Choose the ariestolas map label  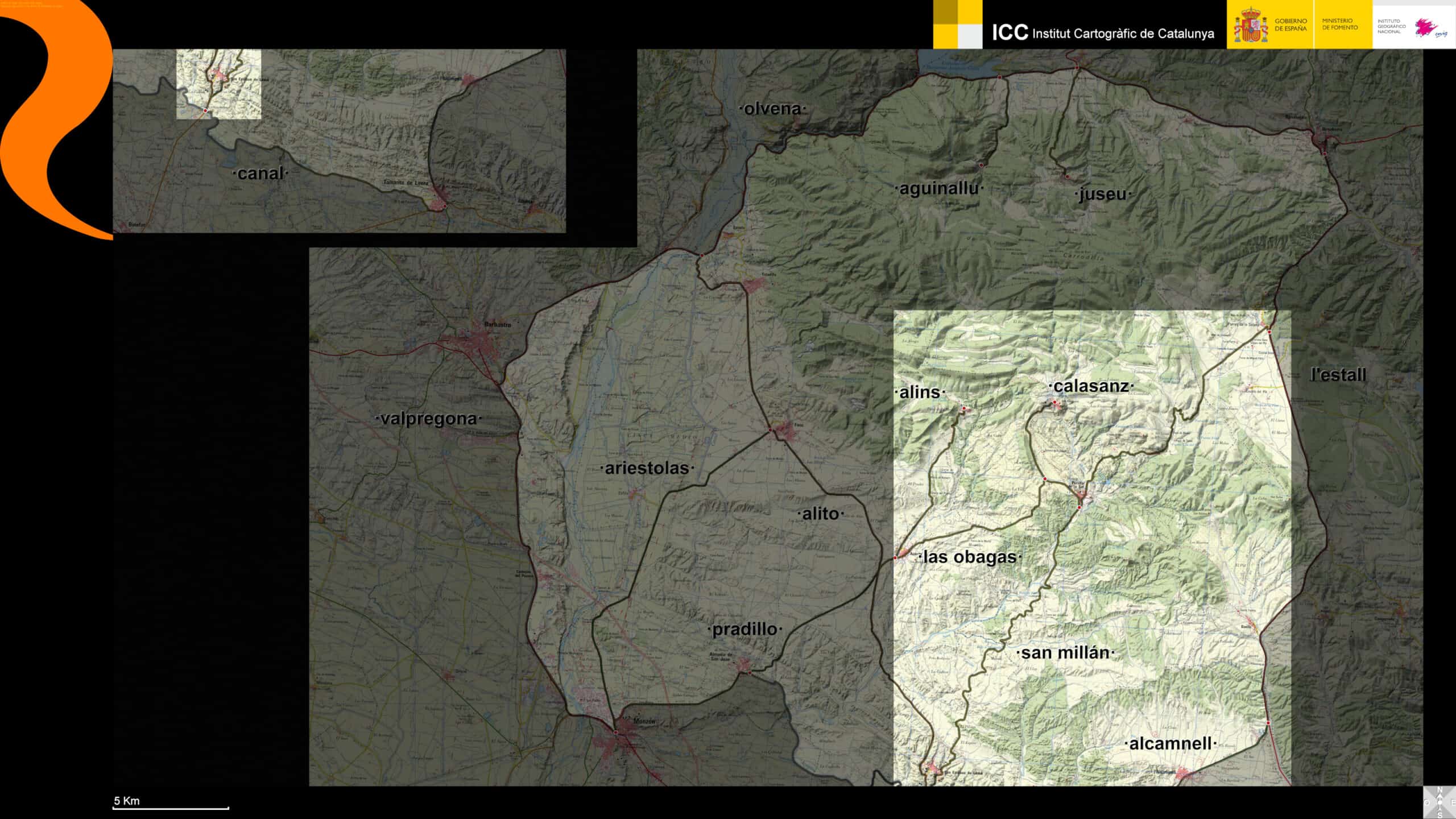coord(647,468)
